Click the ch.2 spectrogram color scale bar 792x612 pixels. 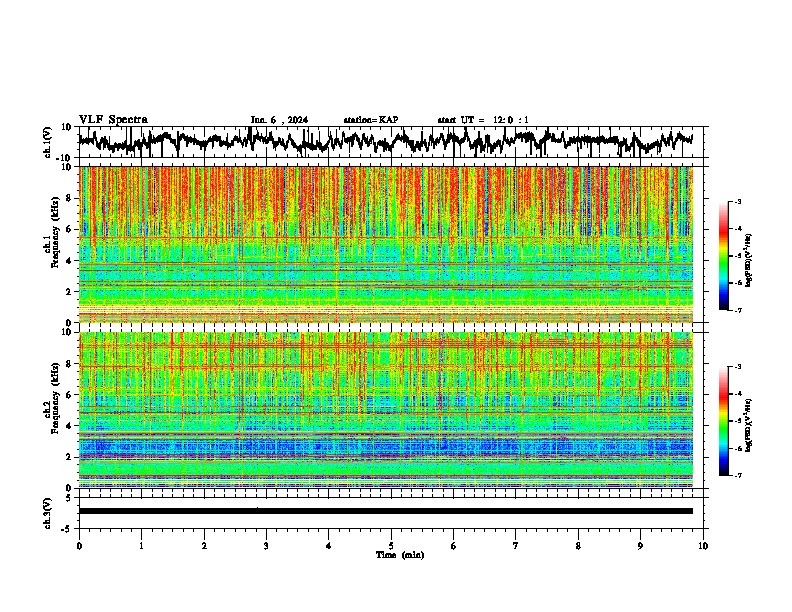point(724,421)
